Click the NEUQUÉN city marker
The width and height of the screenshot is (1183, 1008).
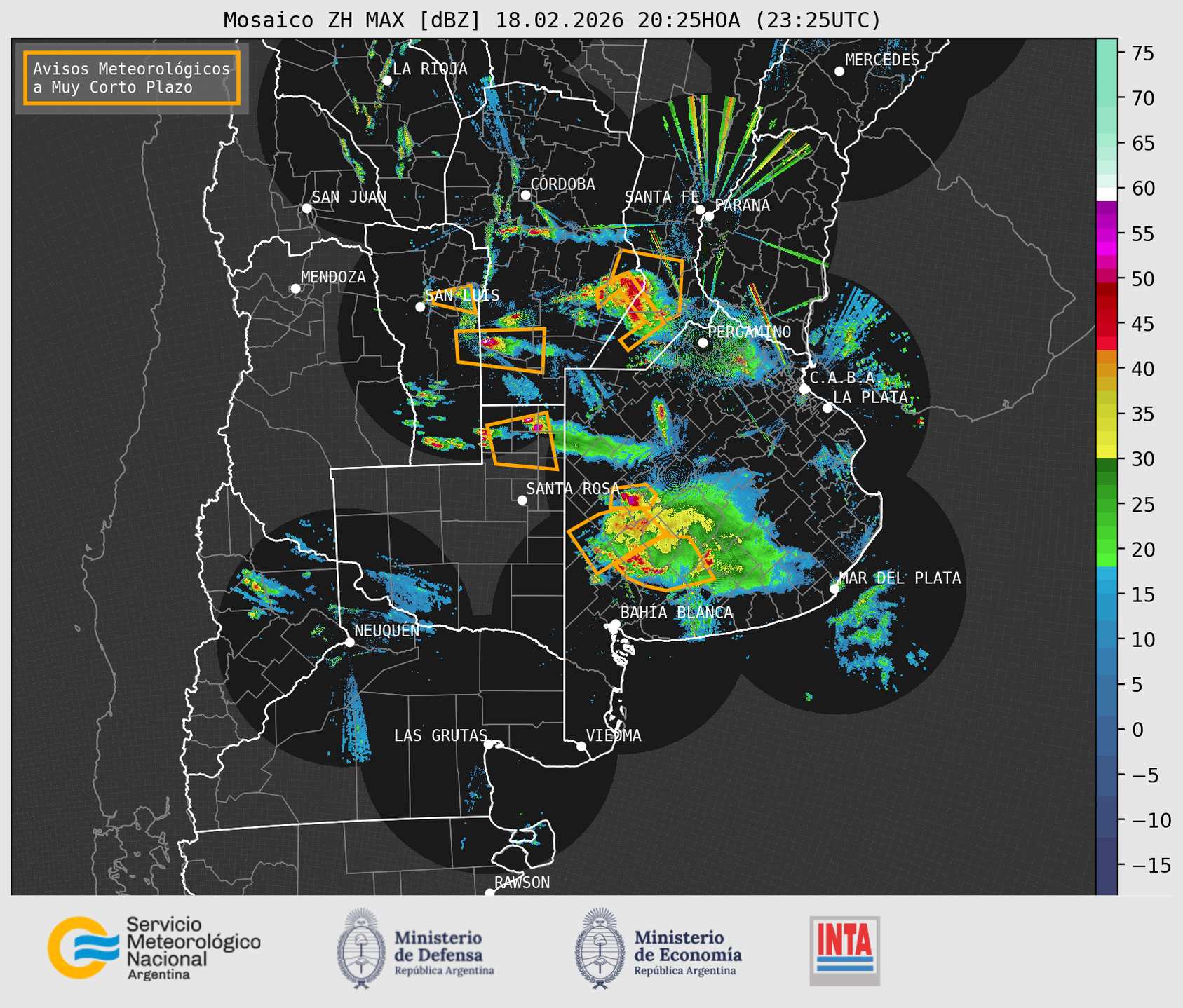point(349,642)
